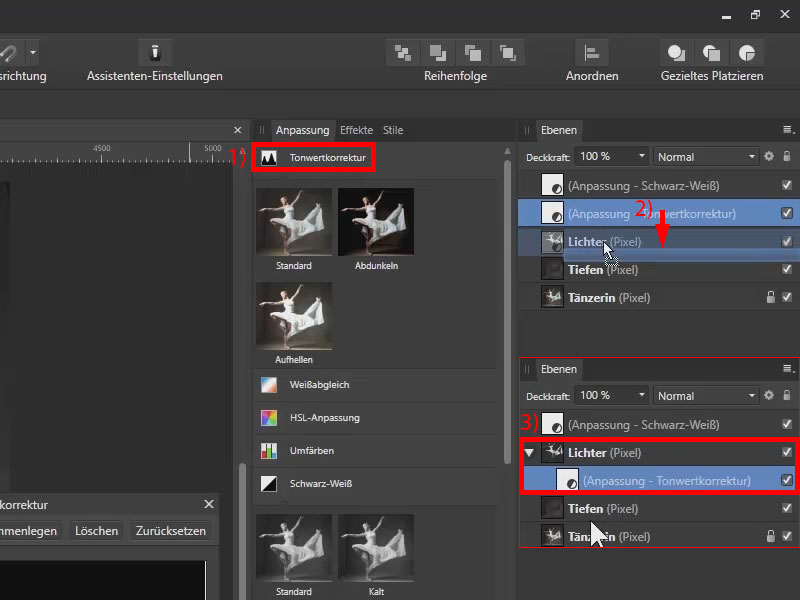Apply the Aufhellen preset thumbnail

coord(294,316)
